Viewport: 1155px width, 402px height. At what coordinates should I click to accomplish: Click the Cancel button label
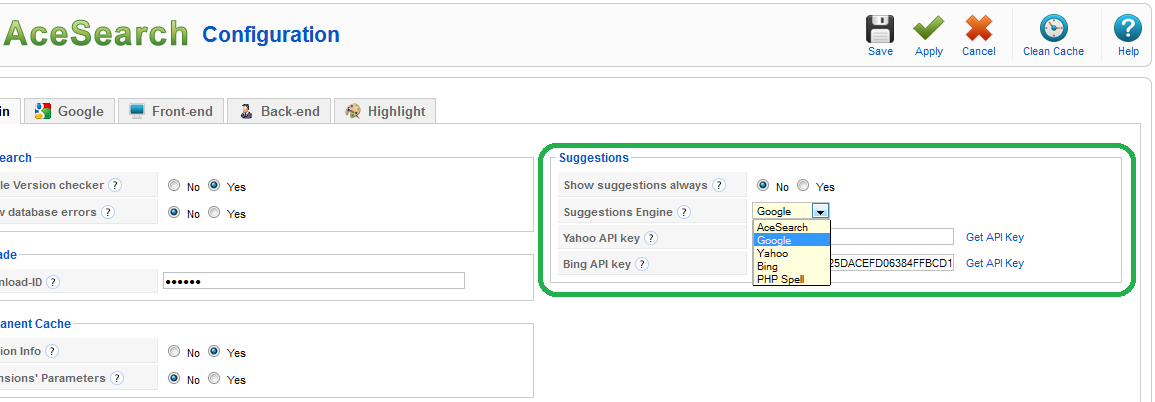tap(979, 52)
